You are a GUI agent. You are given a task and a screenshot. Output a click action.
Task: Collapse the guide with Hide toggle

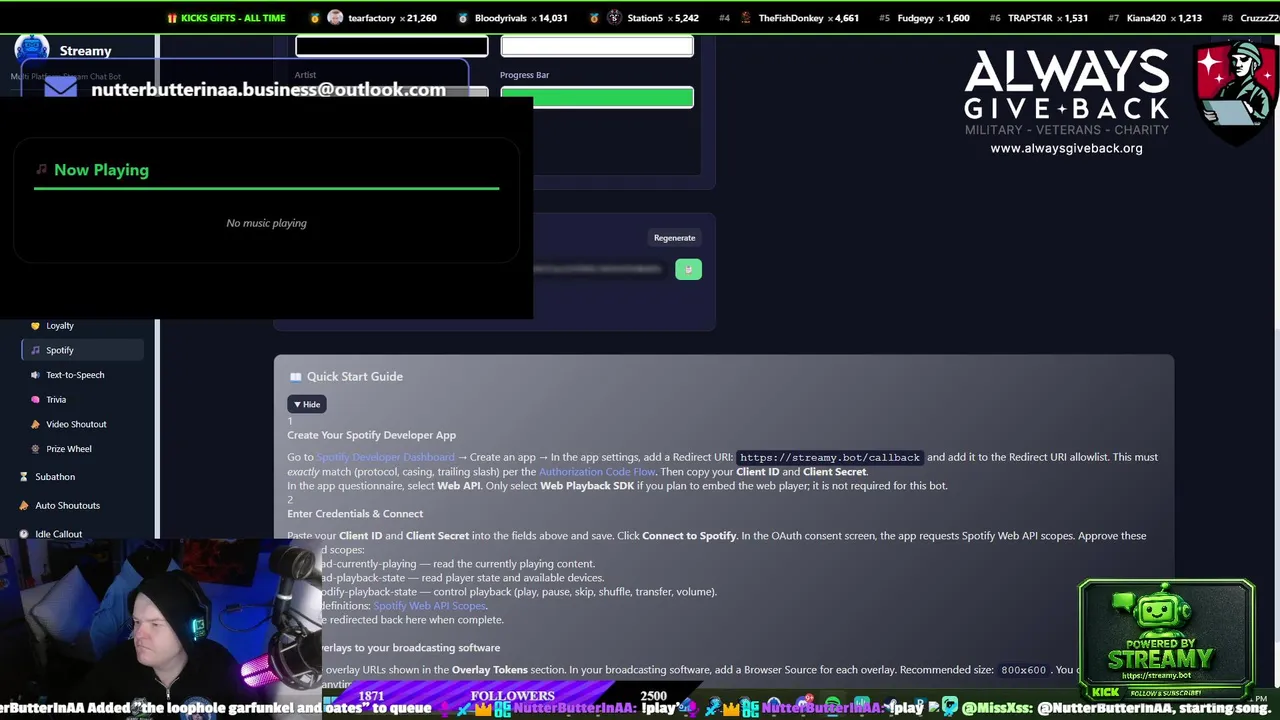(306, 404)
